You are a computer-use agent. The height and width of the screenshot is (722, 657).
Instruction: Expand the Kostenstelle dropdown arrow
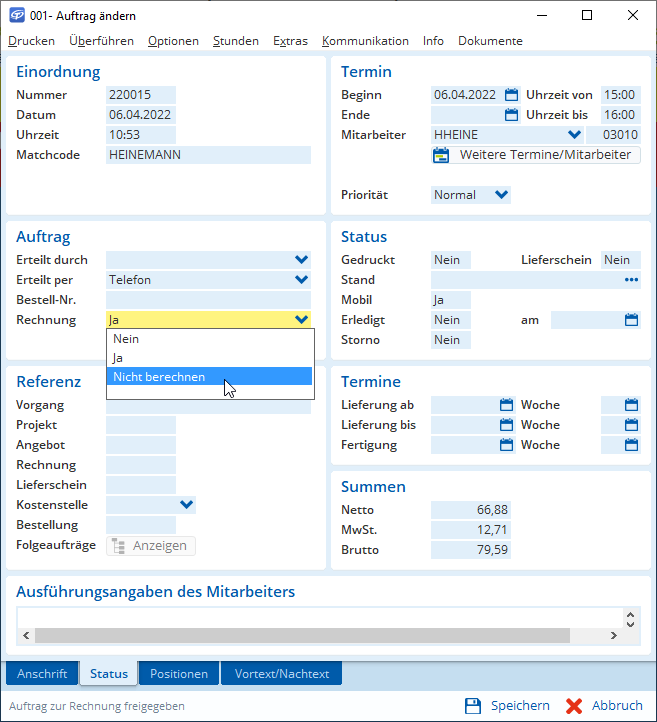click(x=186, y=505)
